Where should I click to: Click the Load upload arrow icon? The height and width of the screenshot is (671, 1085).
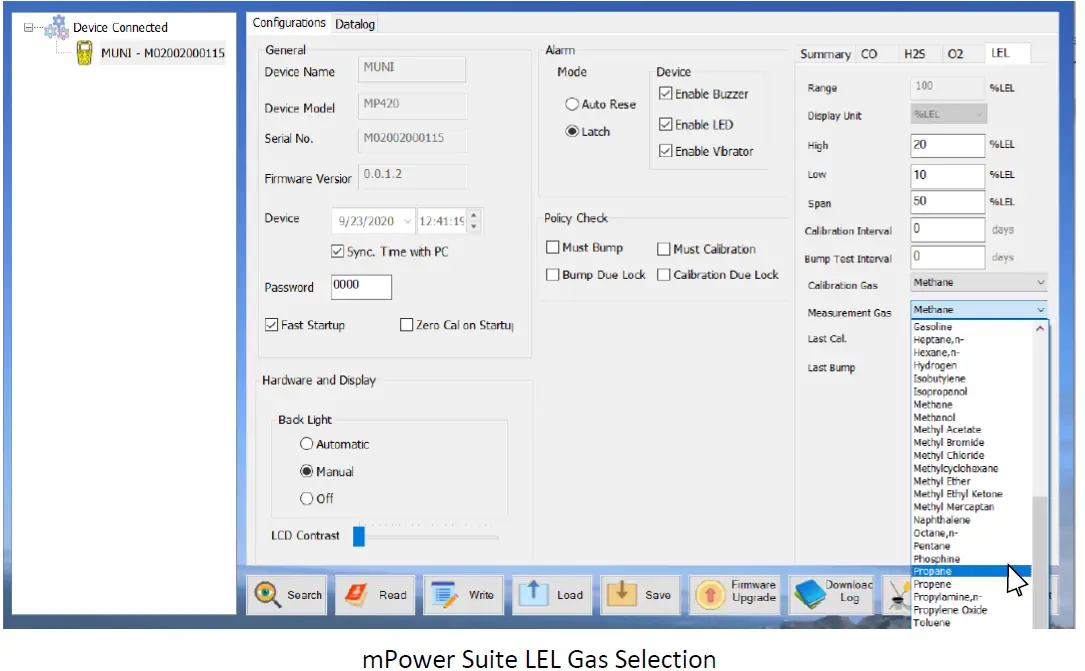pyautogui.click(x=534, y=594)
